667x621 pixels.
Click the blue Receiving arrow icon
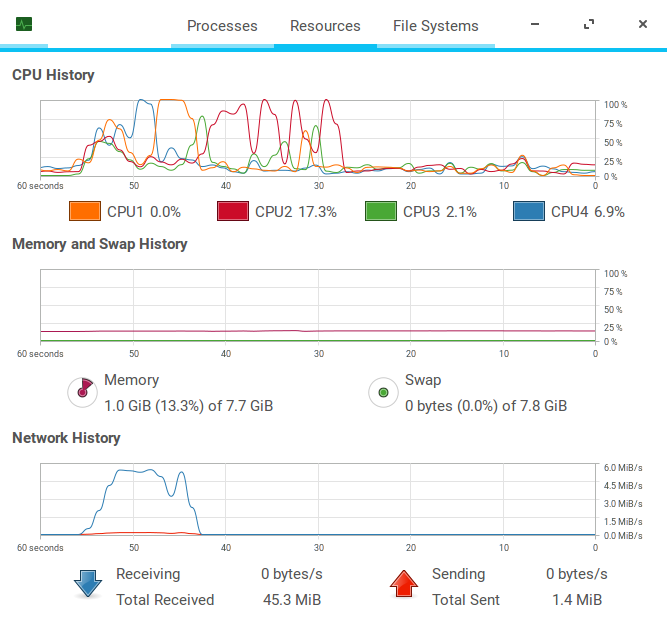click(x=88, y=584)
